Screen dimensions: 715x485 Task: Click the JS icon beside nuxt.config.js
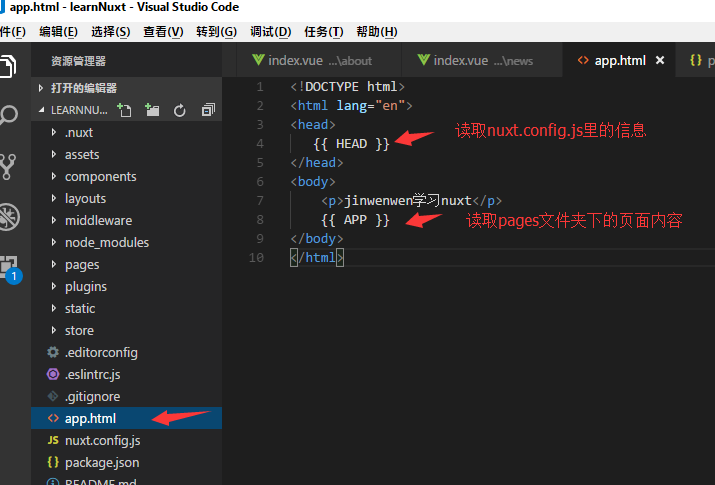(53, 440)
